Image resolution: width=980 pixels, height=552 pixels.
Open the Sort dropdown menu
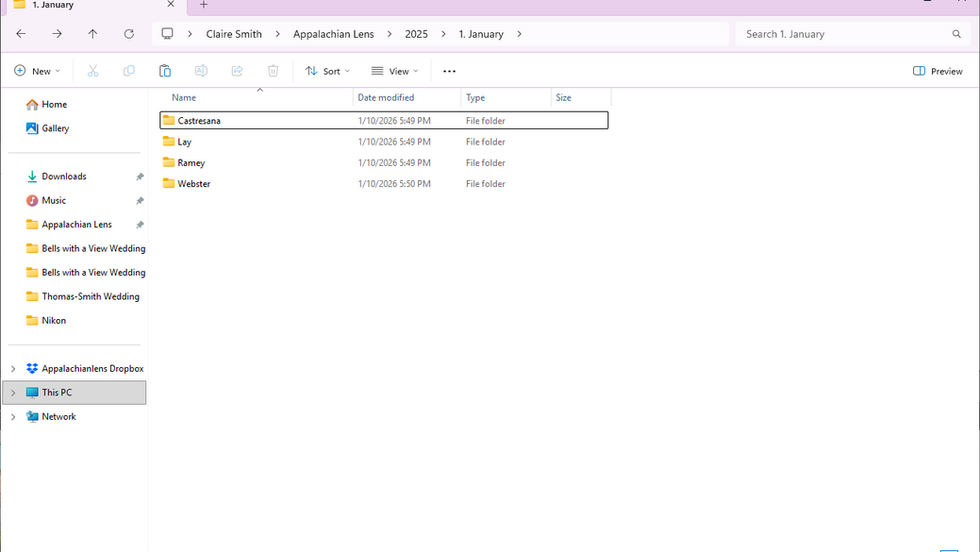(x=328, y=71)
